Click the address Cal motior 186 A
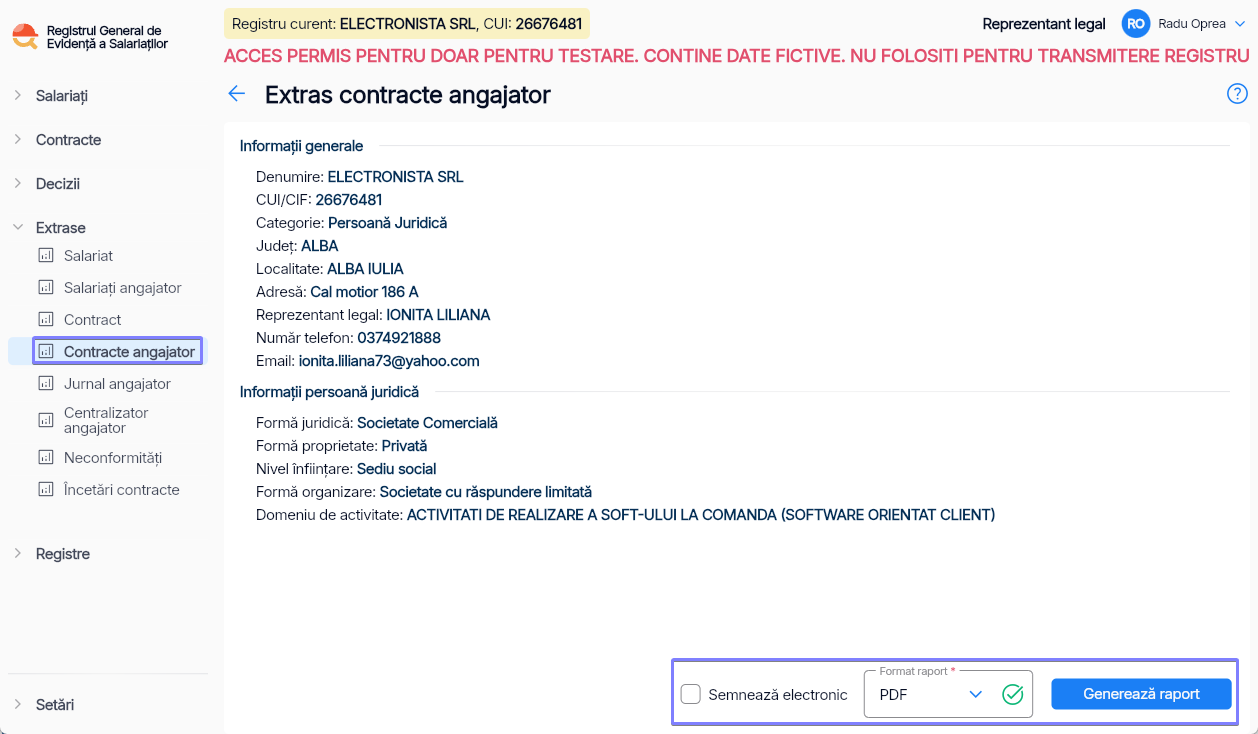The image size is (1258, 734). coord(364,292)
